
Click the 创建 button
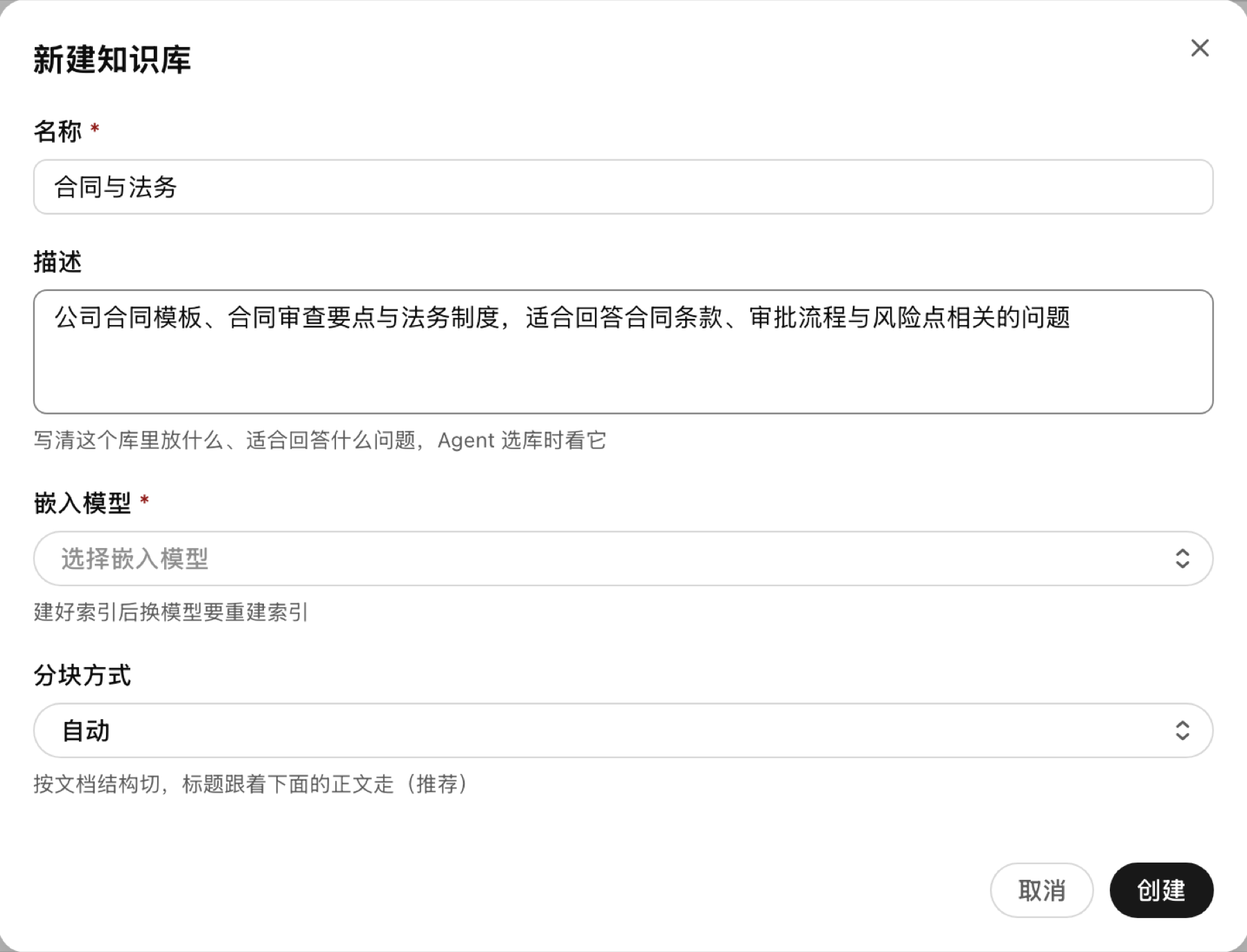click(1161, 890)
